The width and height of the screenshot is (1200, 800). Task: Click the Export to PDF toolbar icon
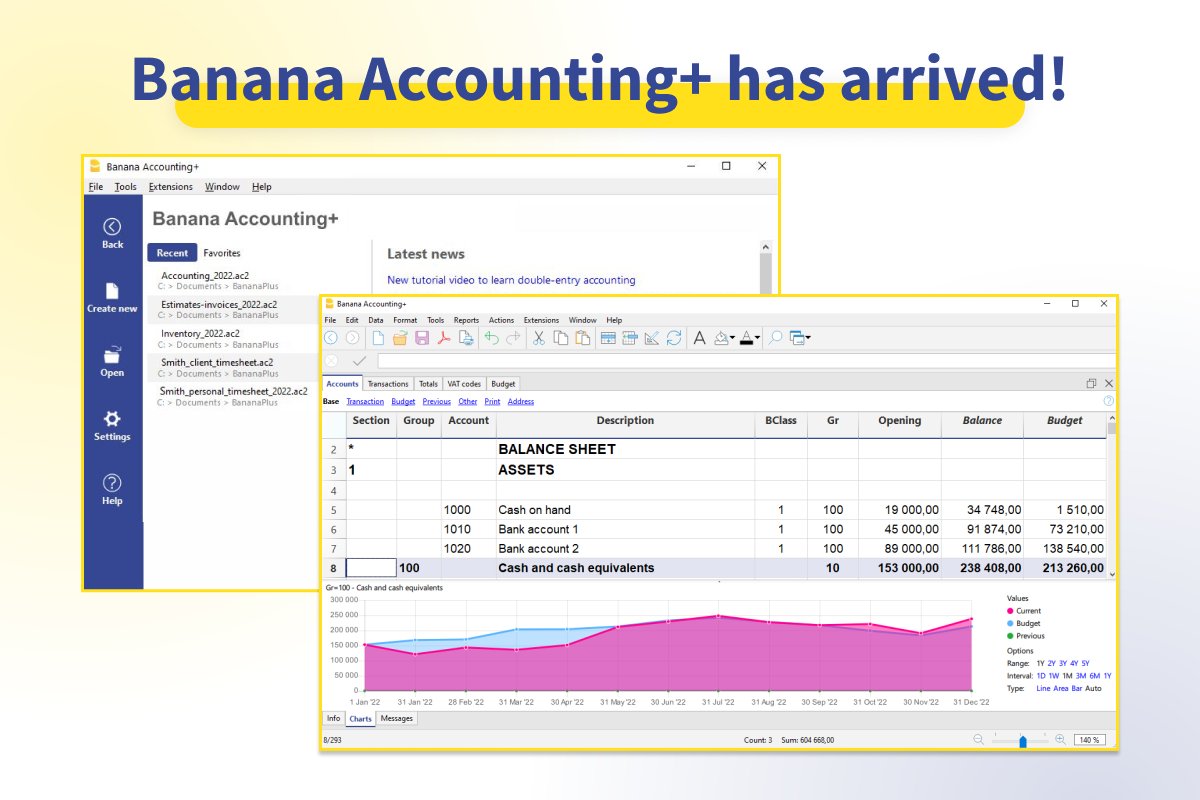(x=444, y=338)
